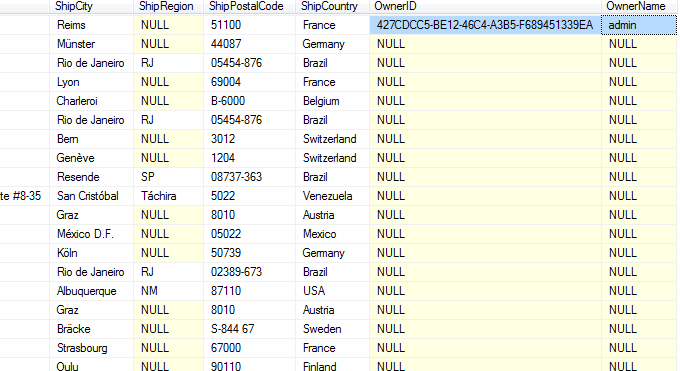Screen dimensions: 680x371
Task: Select the Strasbourg city cell
Action: (92, 348)
